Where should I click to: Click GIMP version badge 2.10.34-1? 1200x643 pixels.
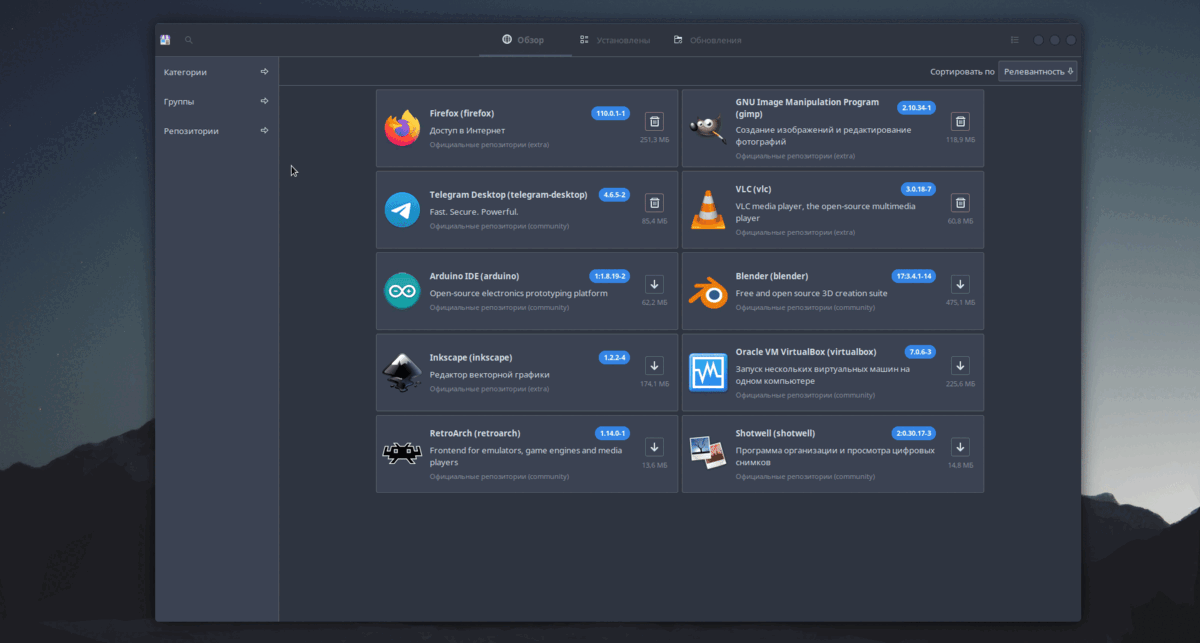[916, 107]
